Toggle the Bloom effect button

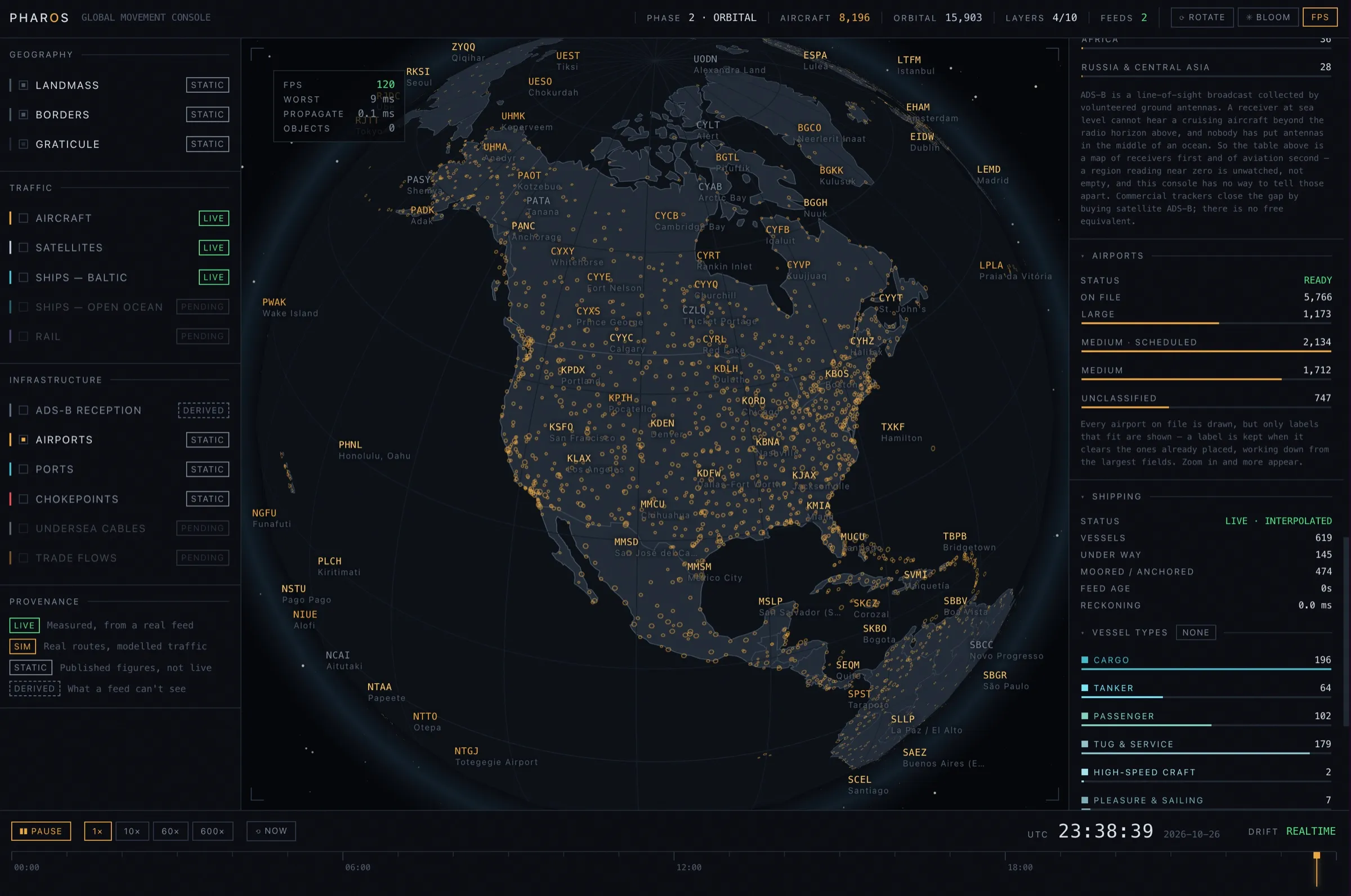[x=1268, y=17]
